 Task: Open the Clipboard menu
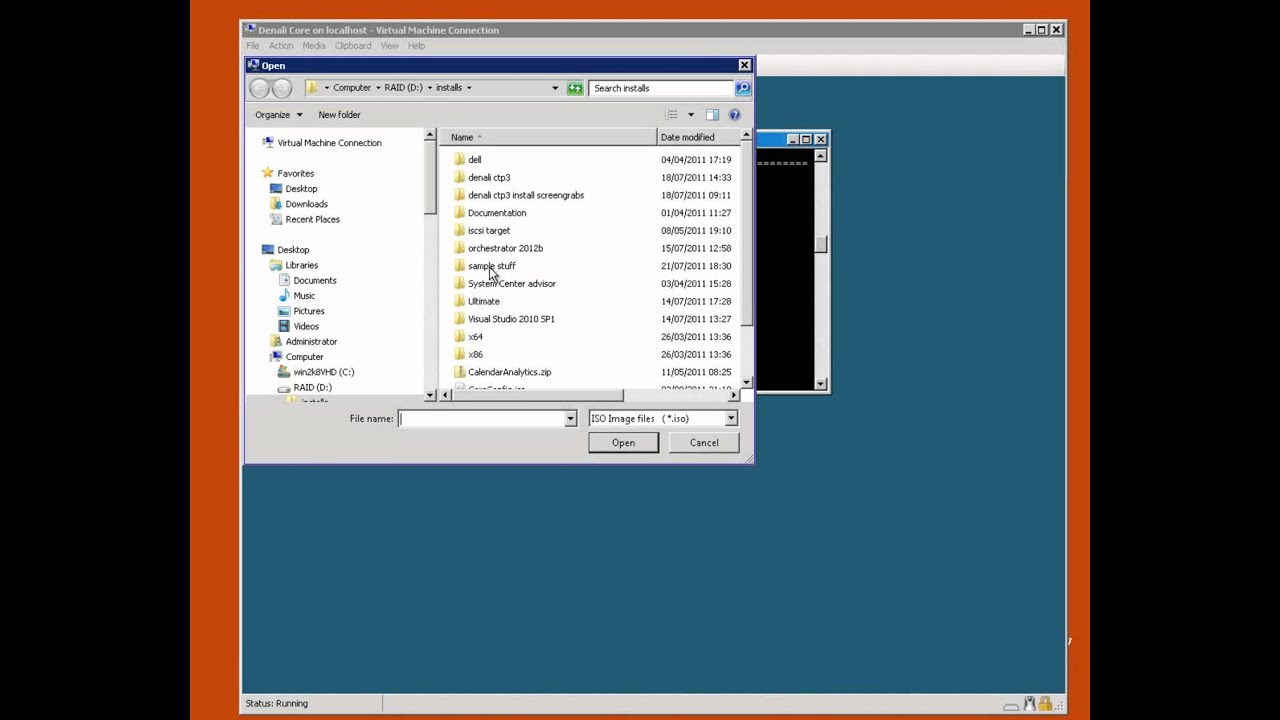(352, 46)
